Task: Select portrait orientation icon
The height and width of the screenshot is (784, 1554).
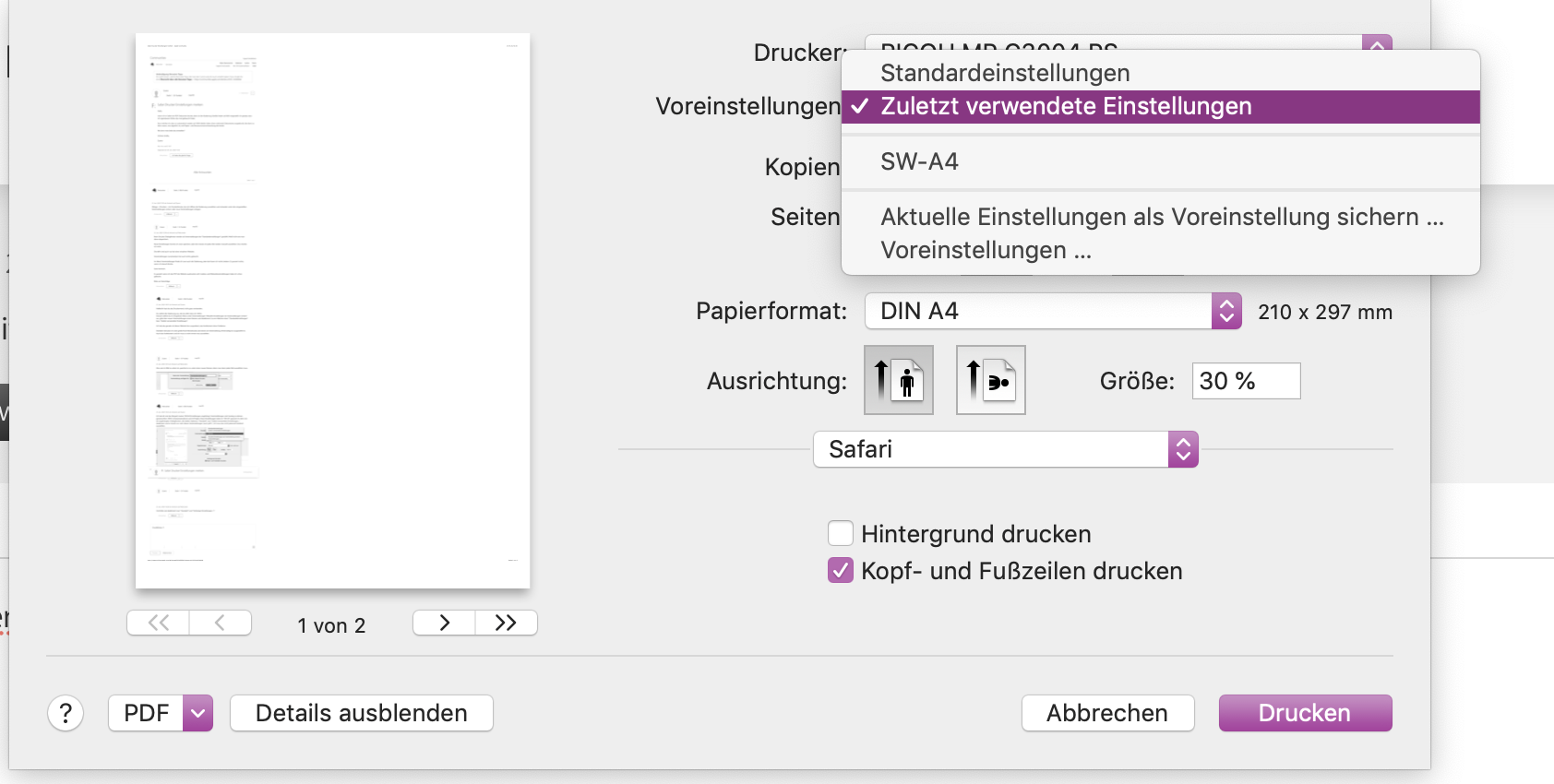Action: [899, 380]
